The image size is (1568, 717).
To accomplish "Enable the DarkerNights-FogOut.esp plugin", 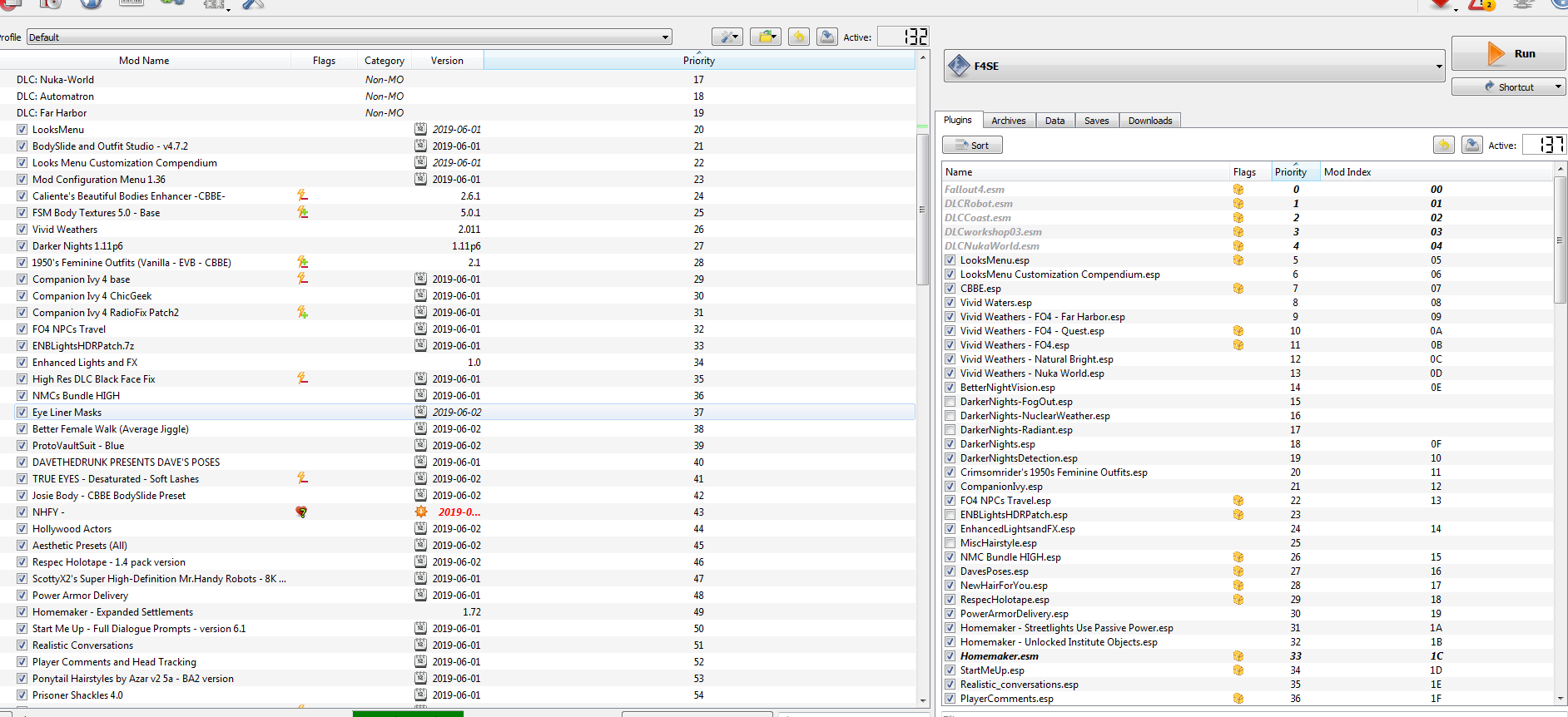I will coord(950,402).
